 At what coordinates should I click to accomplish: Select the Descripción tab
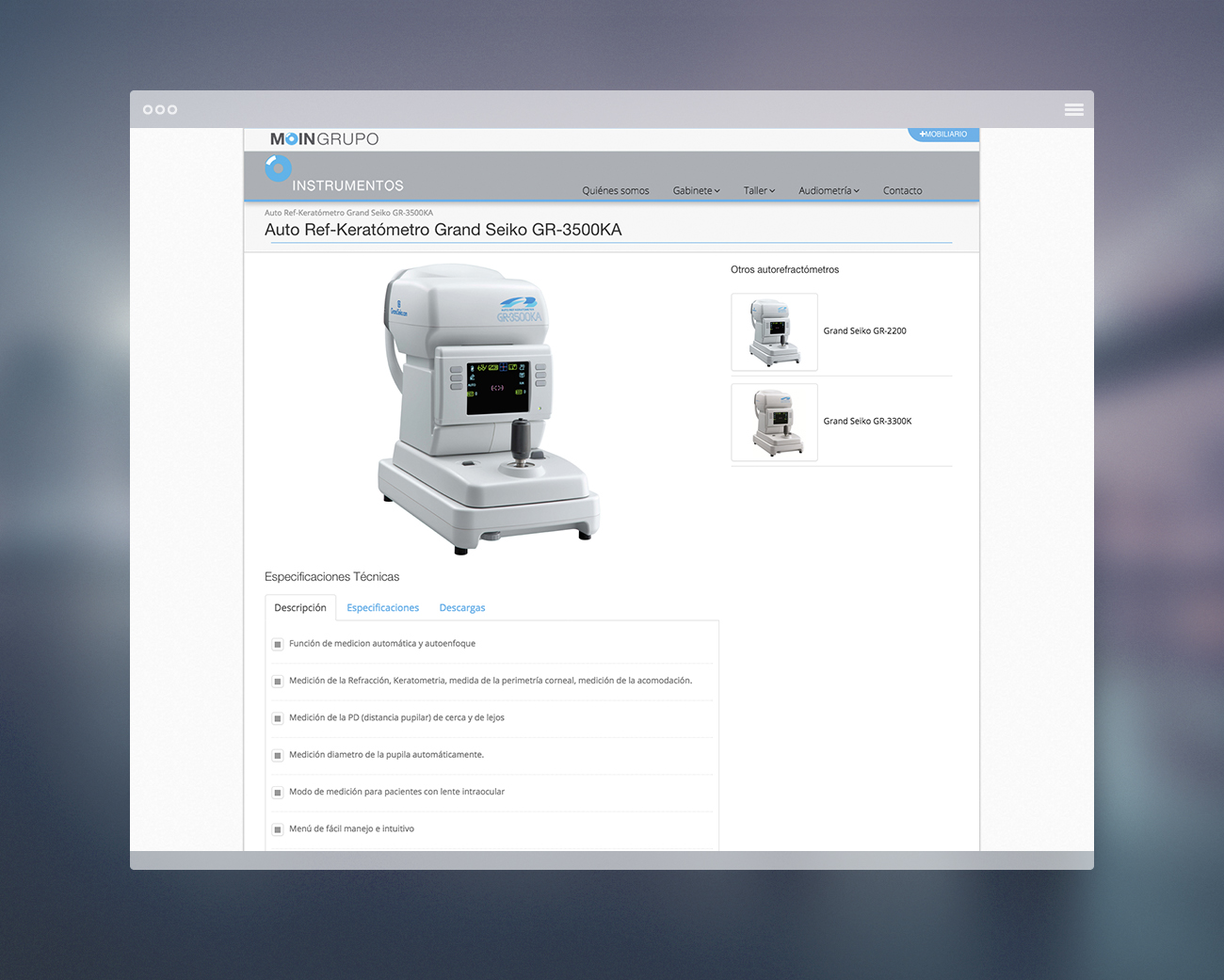pos(300,608)
